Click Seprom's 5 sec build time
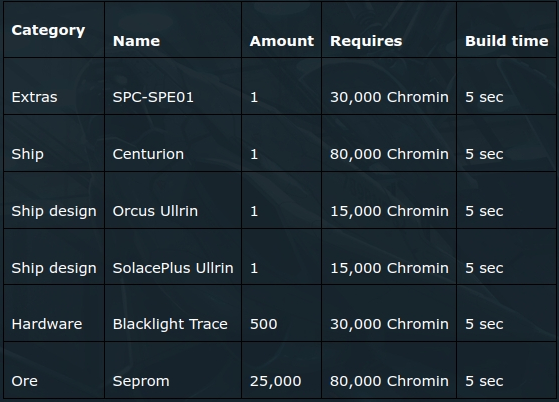The height and width of the screenshot is (402, 559). coord(484,381)
